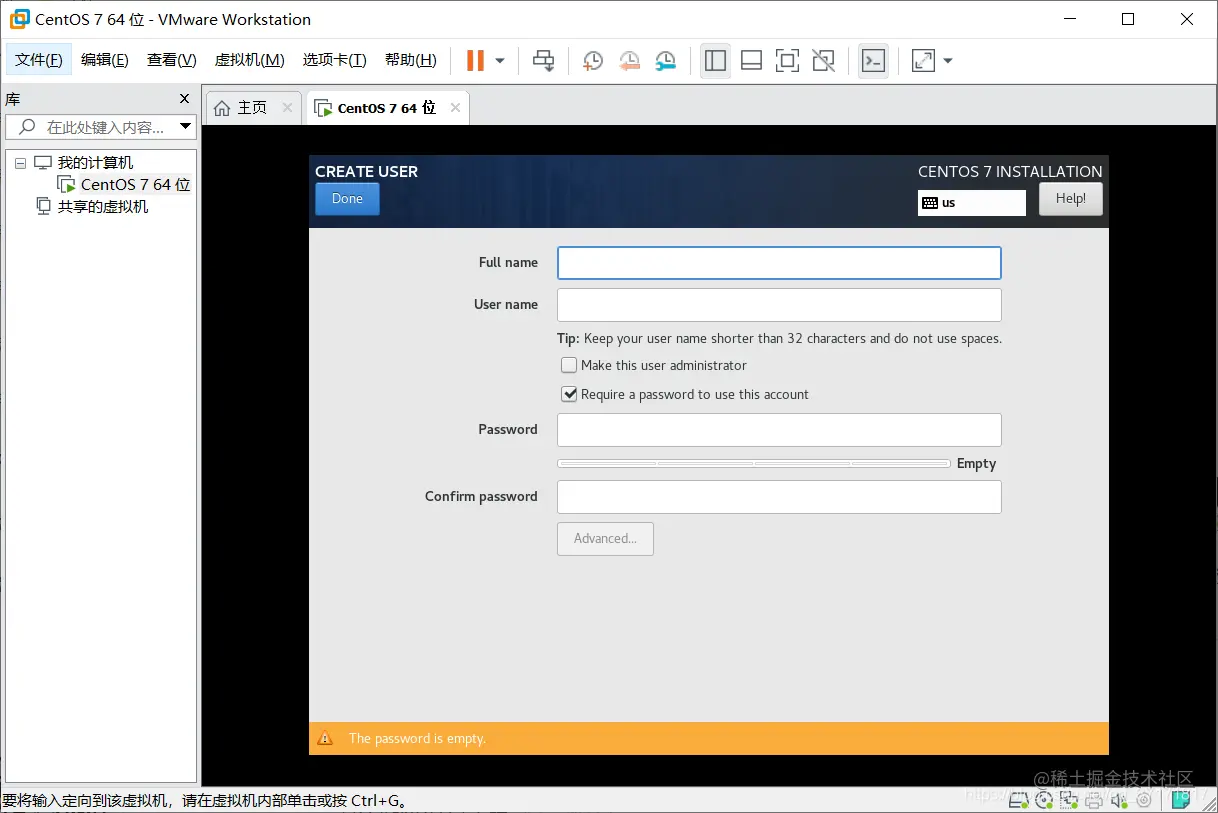Click the Advanced... button

click(x=605, y=539)
